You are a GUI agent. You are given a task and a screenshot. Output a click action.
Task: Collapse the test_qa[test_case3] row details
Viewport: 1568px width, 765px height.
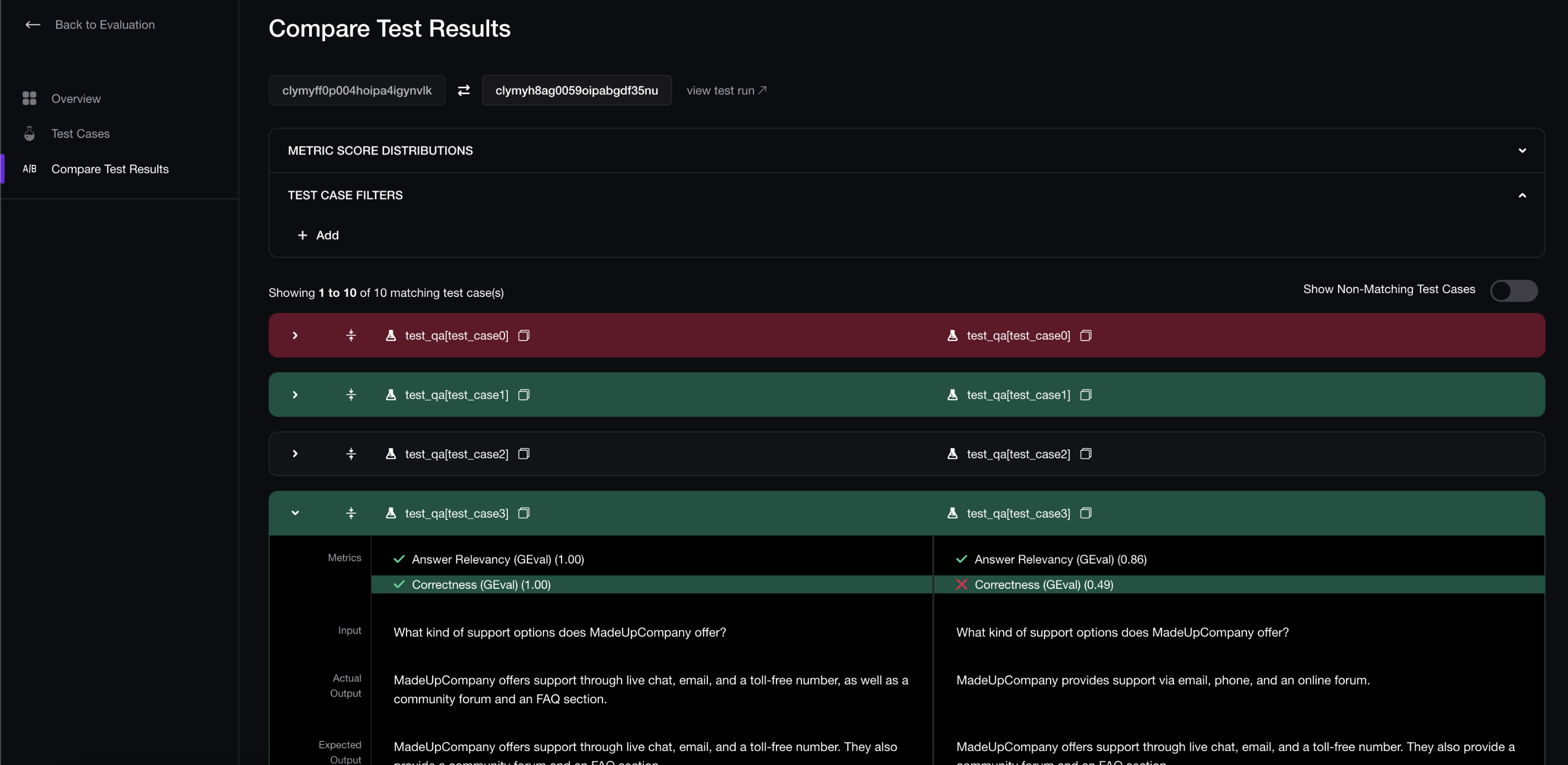point(295,513)
